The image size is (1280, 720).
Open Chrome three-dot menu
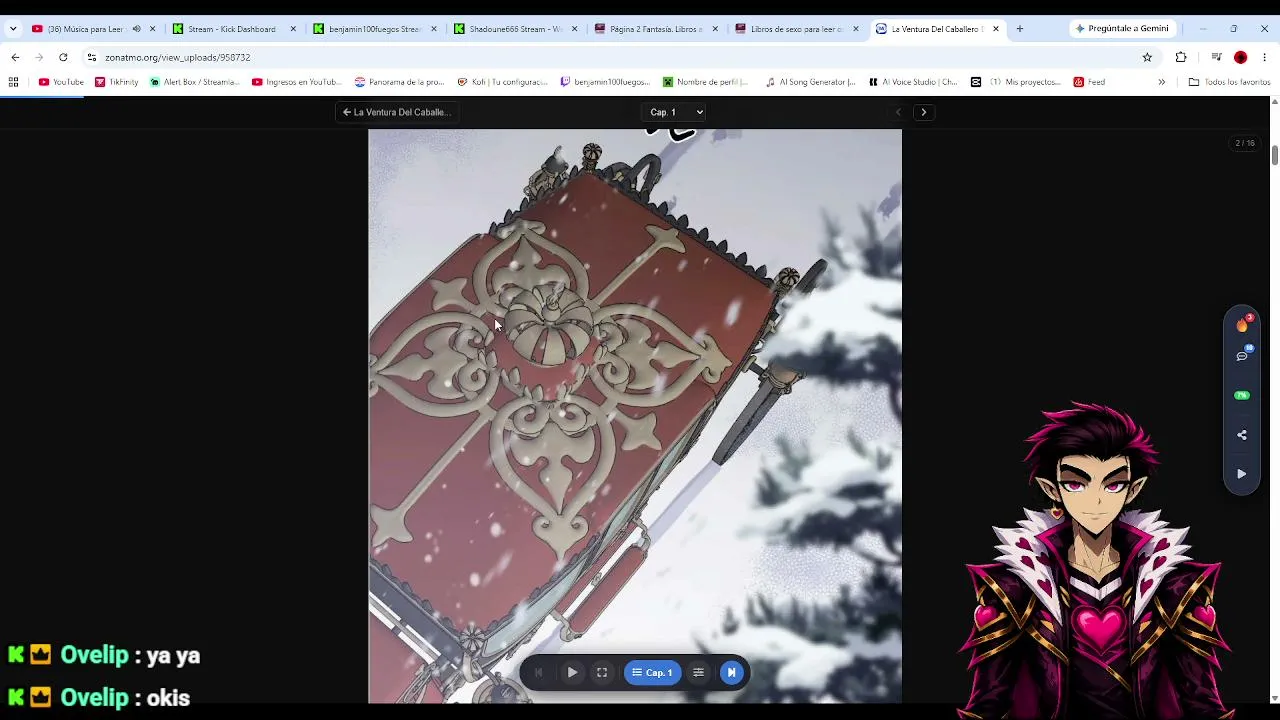pos(1264,57)
